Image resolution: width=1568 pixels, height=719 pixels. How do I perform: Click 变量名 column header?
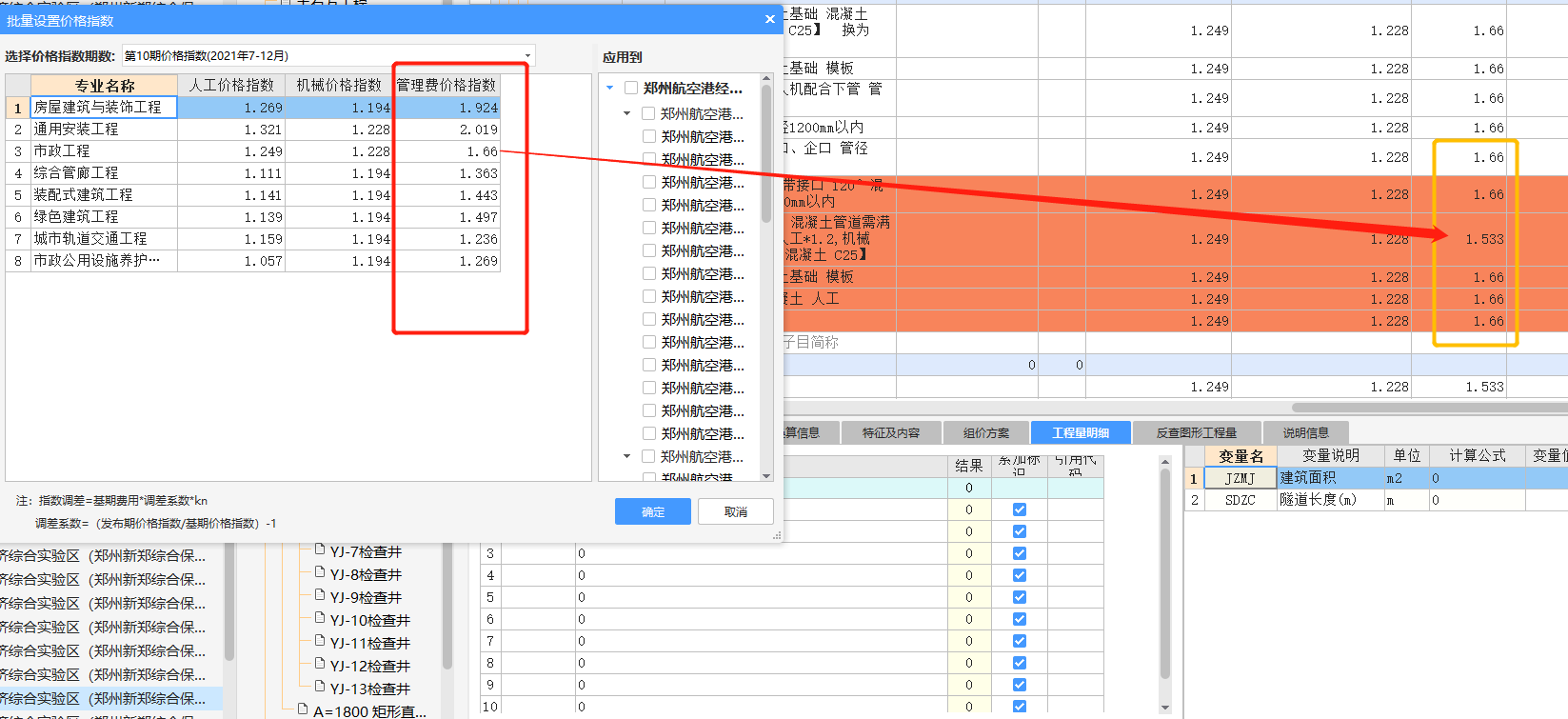[1241, 456]
